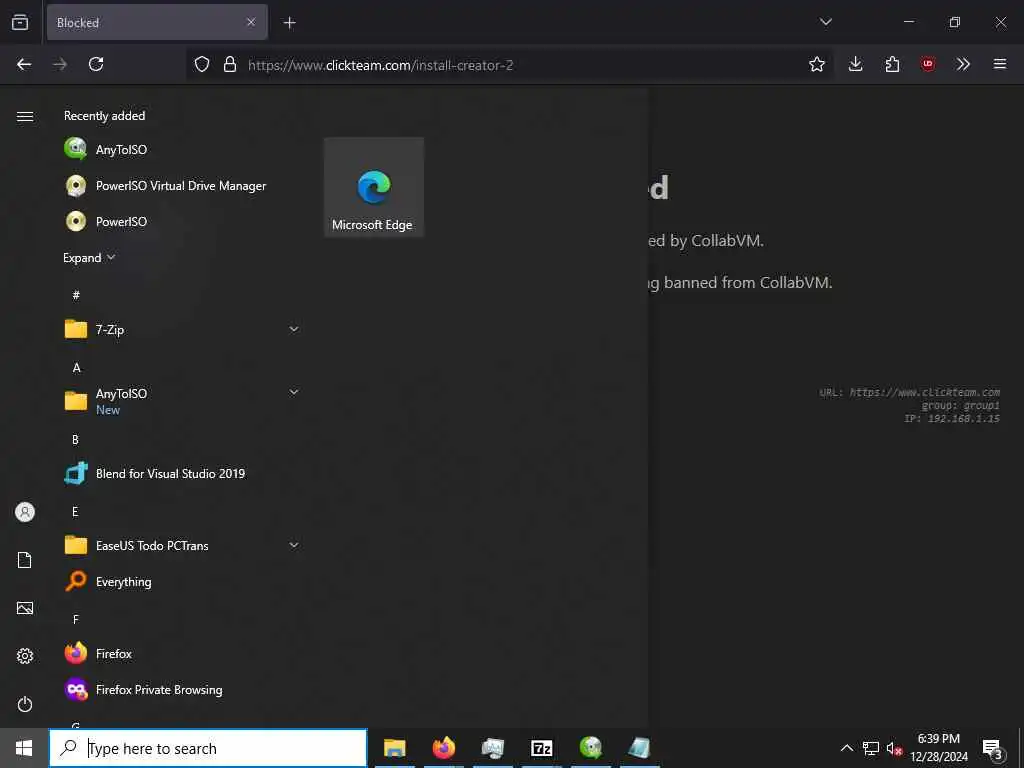Open the Firefox extensions menu
Image resolution: width=1024 pixels, height=768 pixels.
[x=892, y=64]
